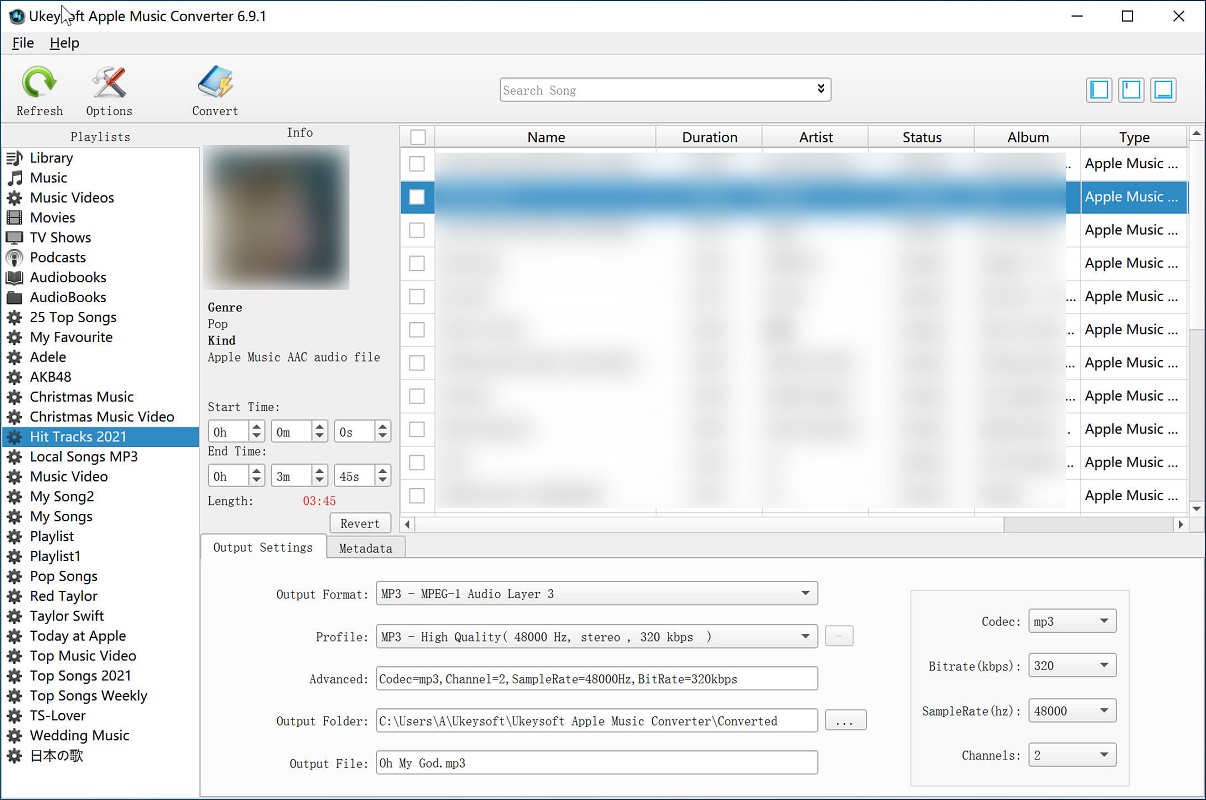Screen dimensions: 1206x800
Task: Select the Library playlist icon
Action: click(x=14, y=158)
